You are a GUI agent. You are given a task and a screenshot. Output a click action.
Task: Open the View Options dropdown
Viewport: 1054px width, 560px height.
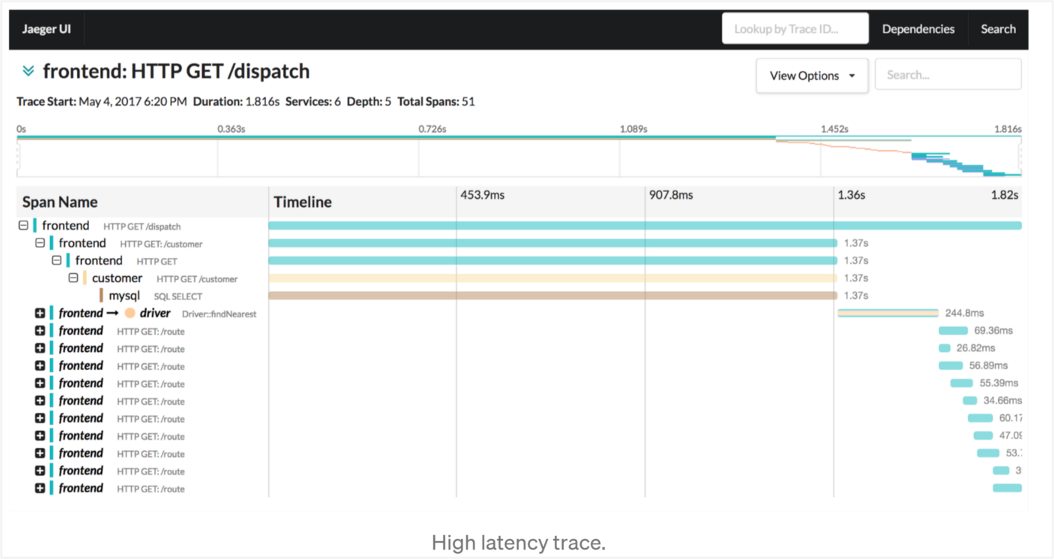(812, 75)
